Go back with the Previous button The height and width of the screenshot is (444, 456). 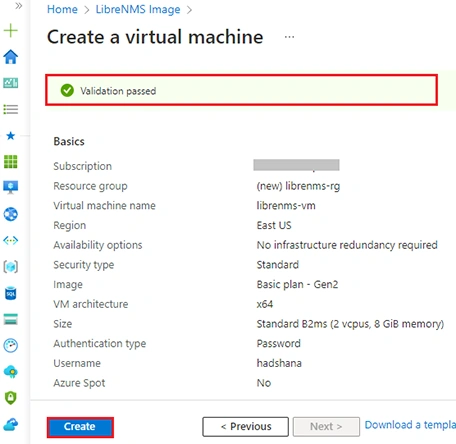(x=246, y=427)
